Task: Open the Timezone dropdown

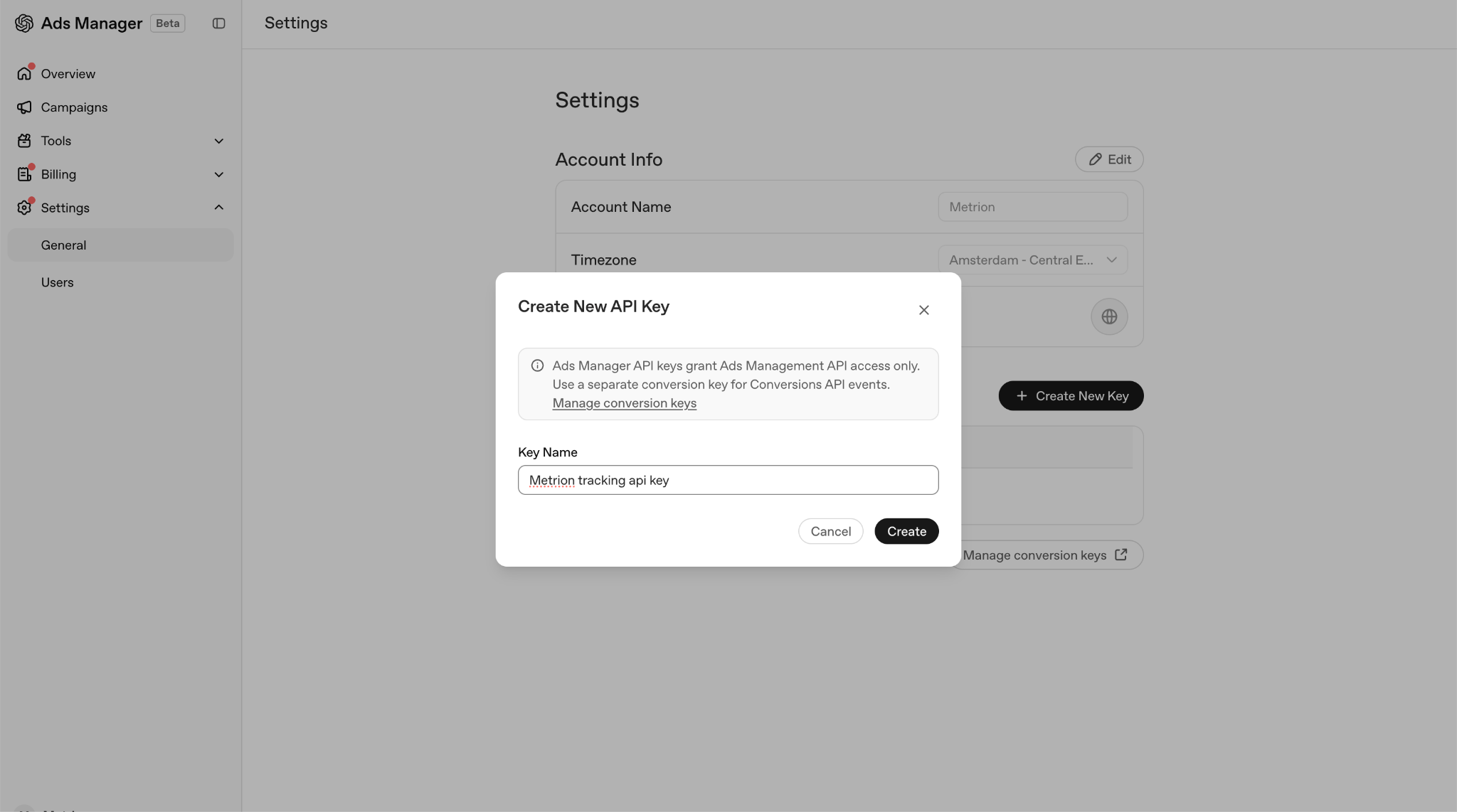Action: (x=1032, y=260)
